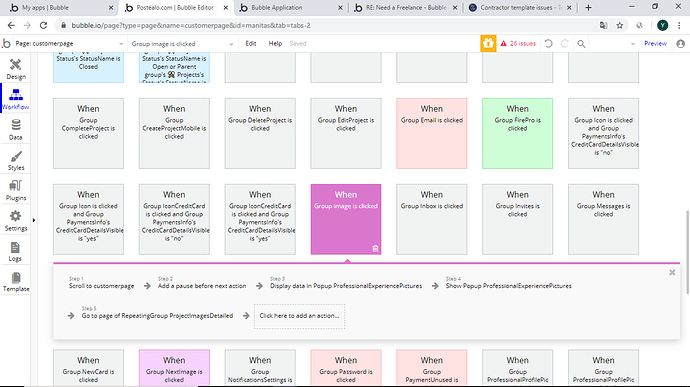Delete the Group Image workflow via trash icon

point(375,248)
